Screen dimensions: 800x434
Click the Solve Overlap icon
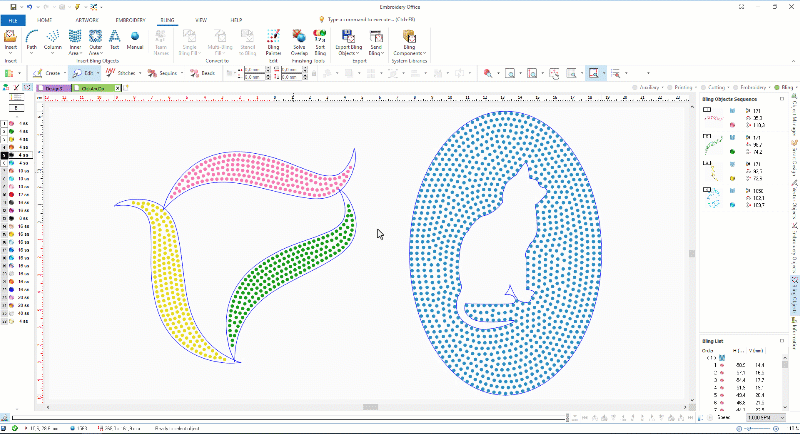point(299,40)
